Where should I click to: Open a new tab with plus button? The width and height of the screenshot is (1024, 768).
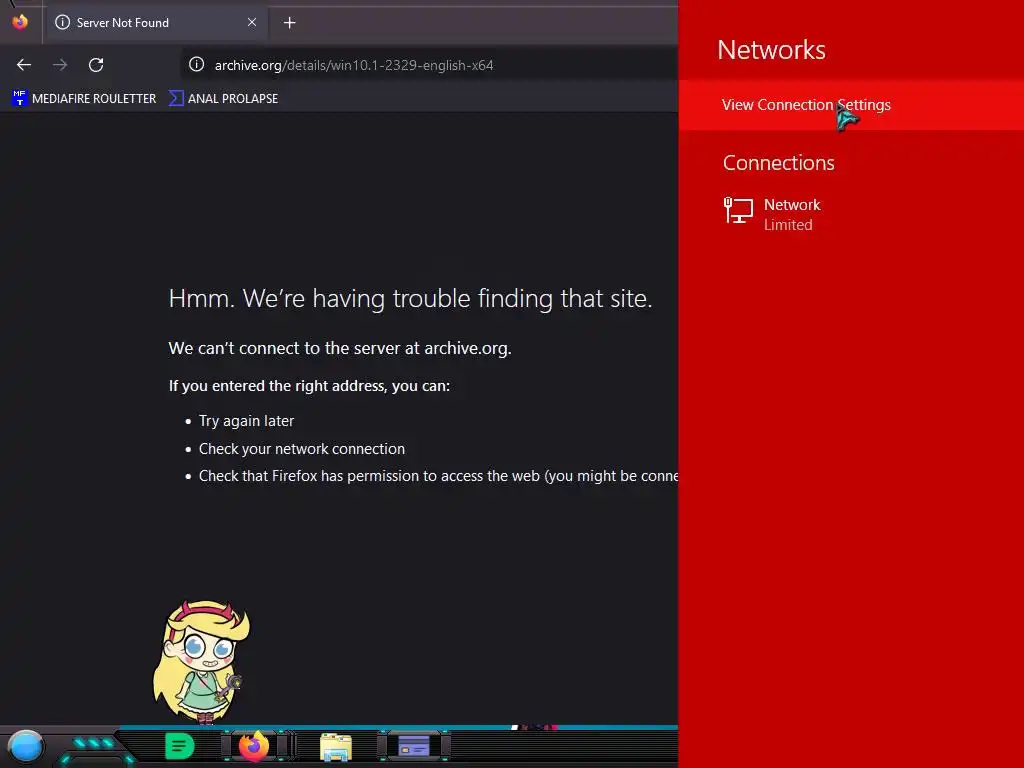pos(289,23)
